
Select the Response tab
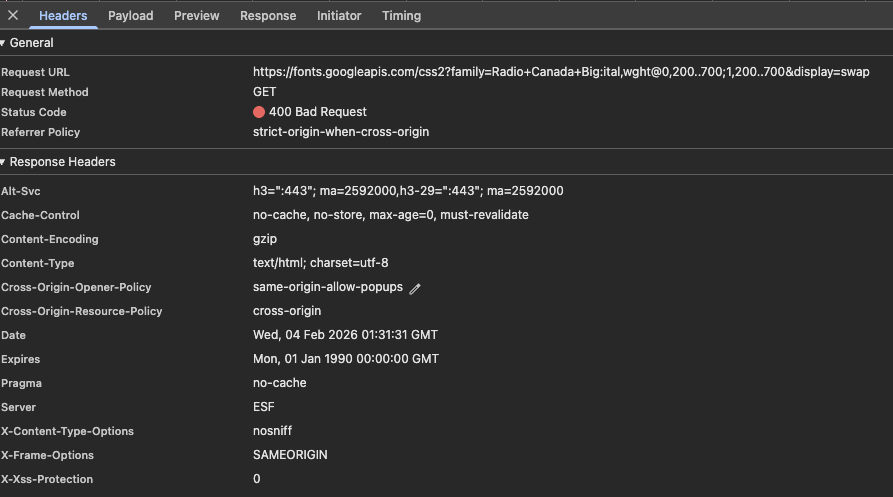click(x=268, y=16)
